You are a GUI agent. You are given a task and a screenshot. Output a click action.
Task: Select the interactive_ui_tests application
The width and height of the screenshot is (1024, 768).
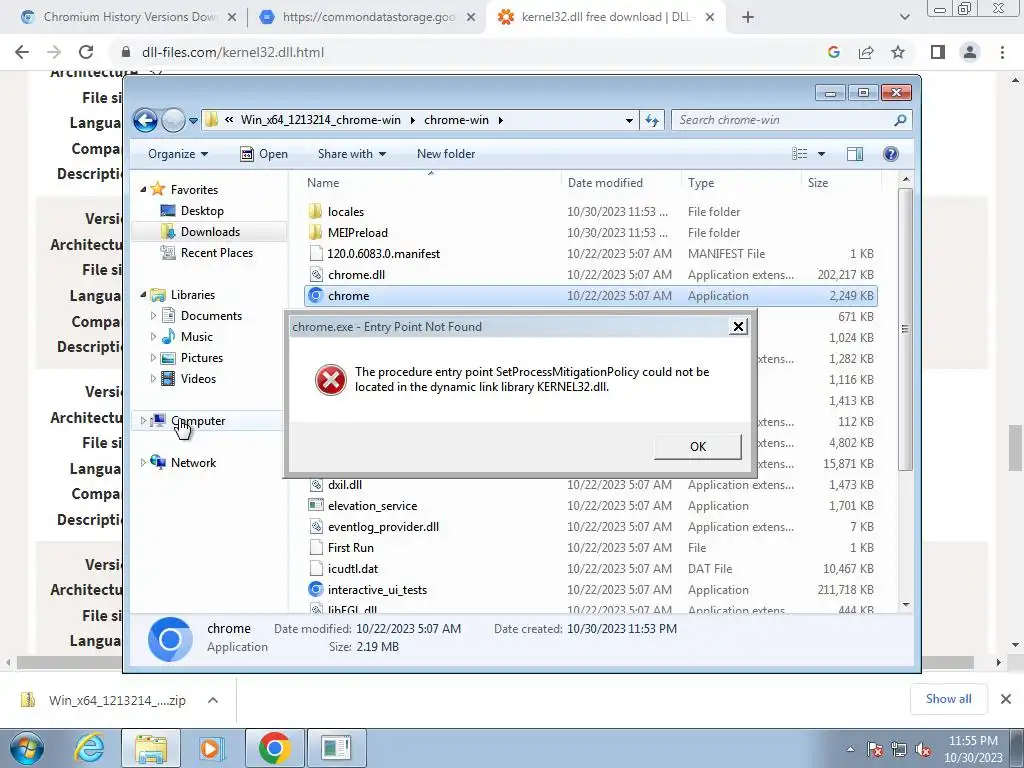coord(377,590)
